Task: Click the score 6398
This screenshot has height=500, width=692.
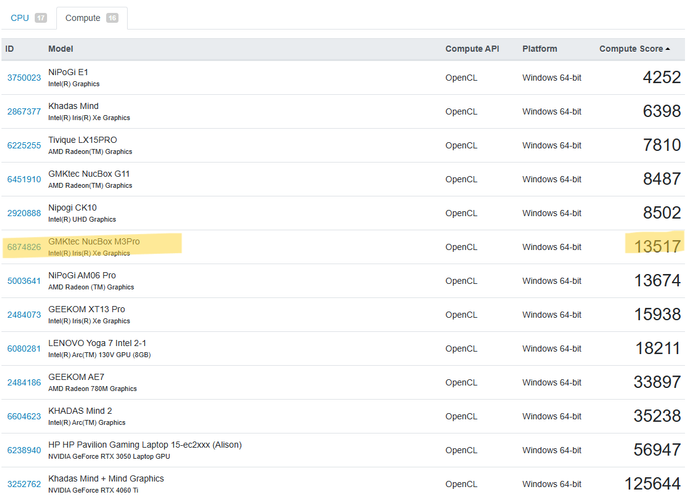Action: click(x=662, y=111)
